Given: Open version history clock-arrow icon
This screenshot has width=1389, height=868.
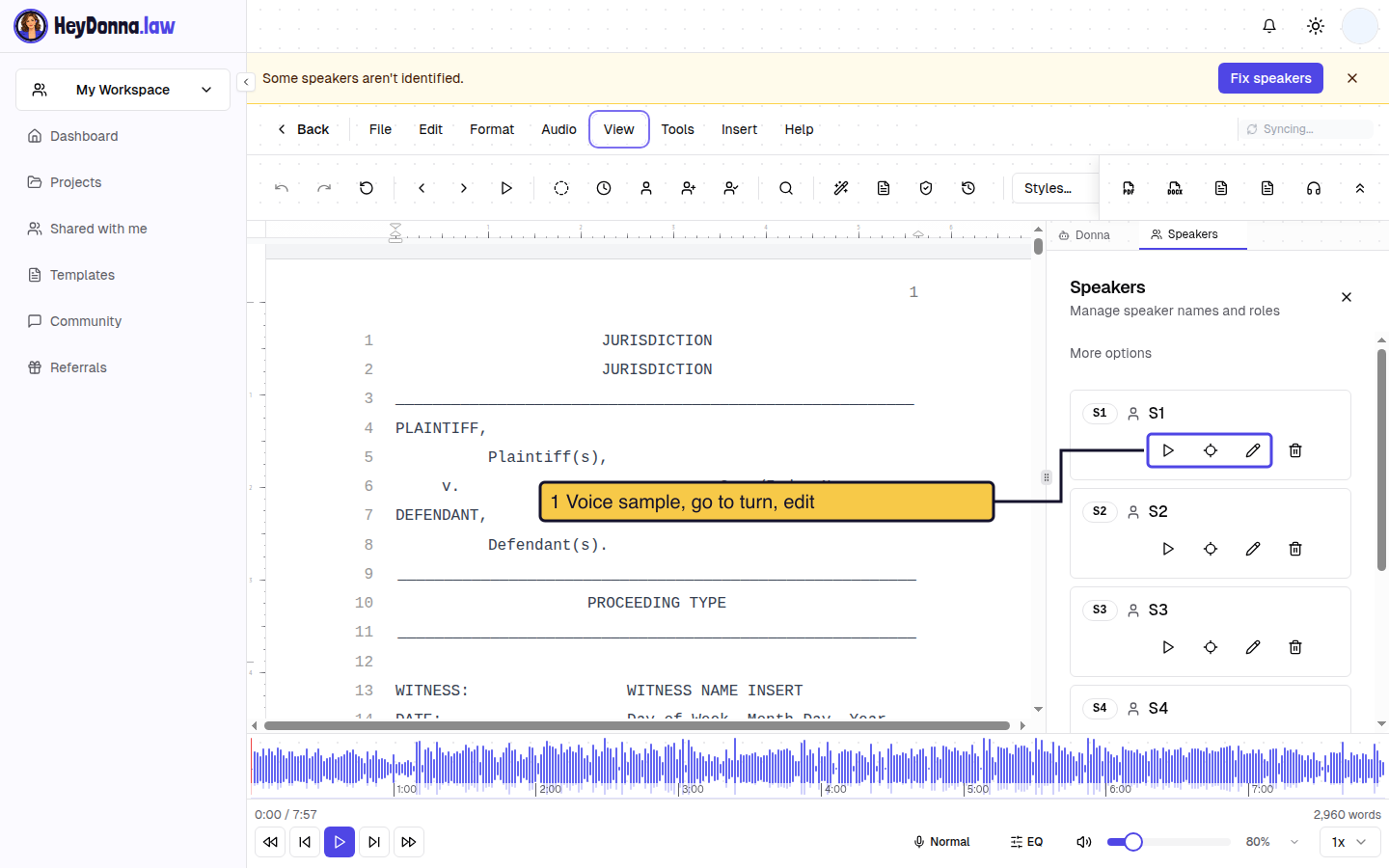Looking at the screenshot, I should (x=968, y=188).
